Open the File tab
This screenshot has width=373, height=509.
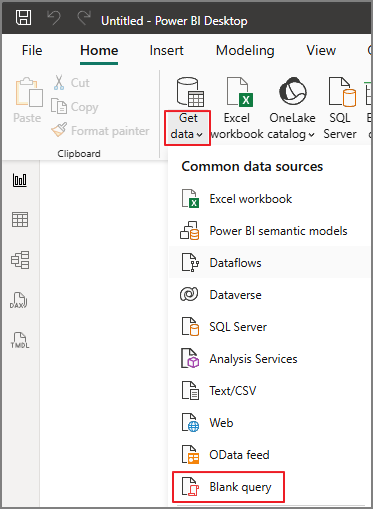coord(32,51)
